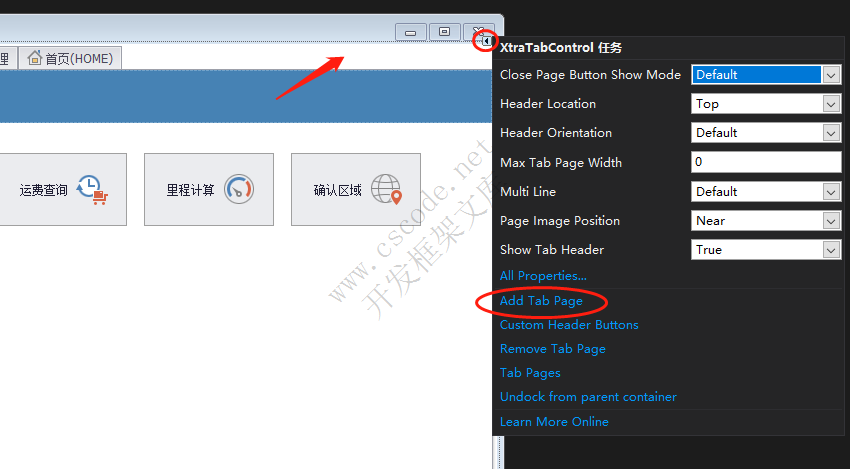The height and width of the screenshot is (469, 850).
Task: Click the house icon on HOME tab
Action: click(x=35, y=57)
